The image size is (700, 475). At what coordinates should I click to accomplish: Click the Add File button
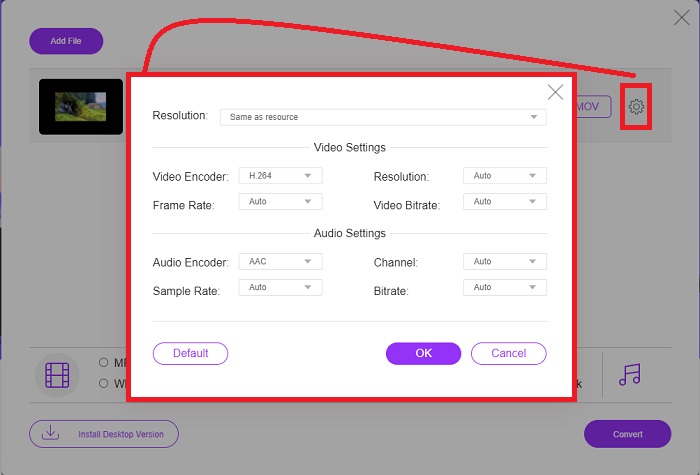66,41
